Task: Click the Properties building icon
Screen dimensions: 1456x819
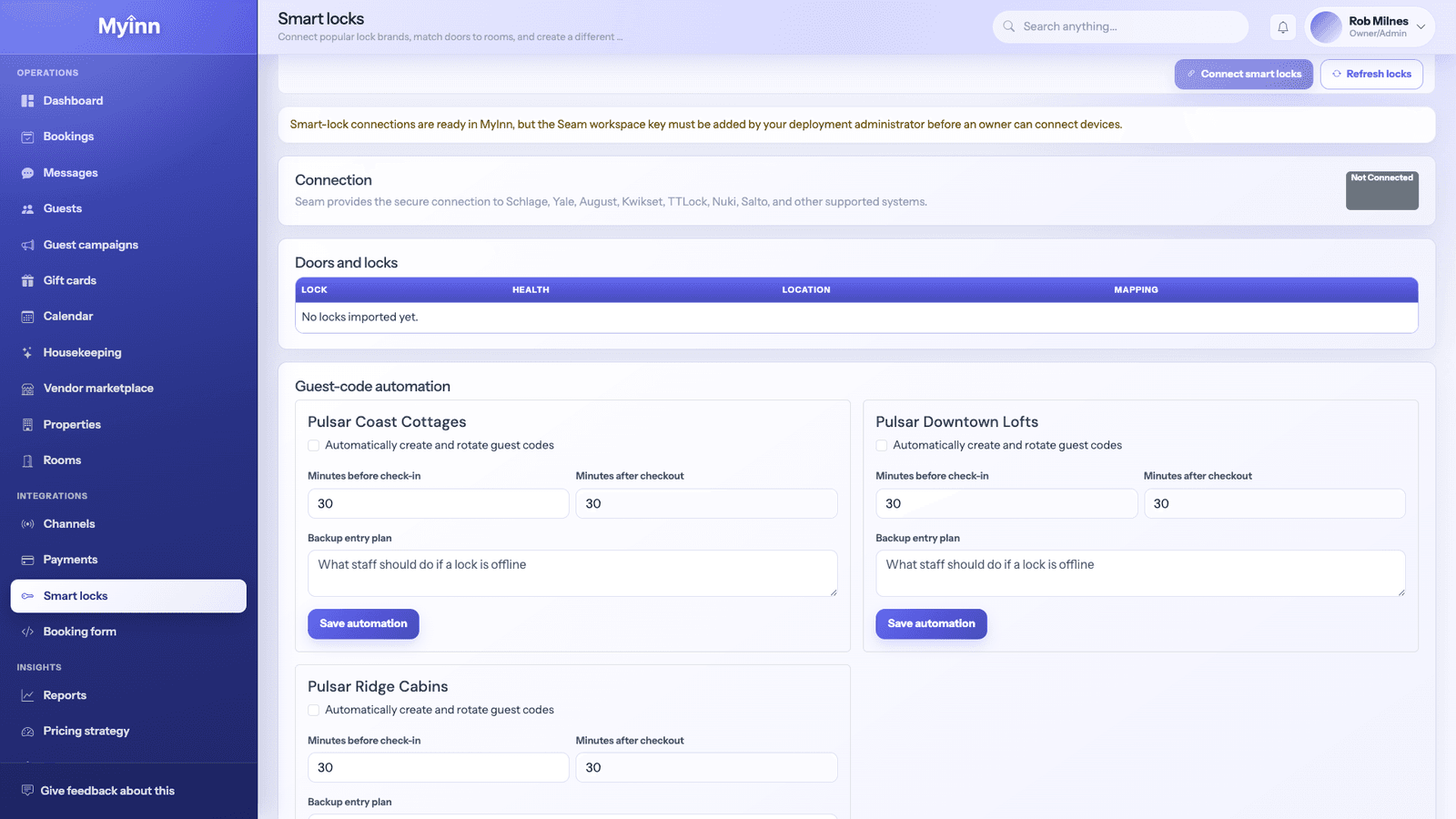Action: coord(27,425)
